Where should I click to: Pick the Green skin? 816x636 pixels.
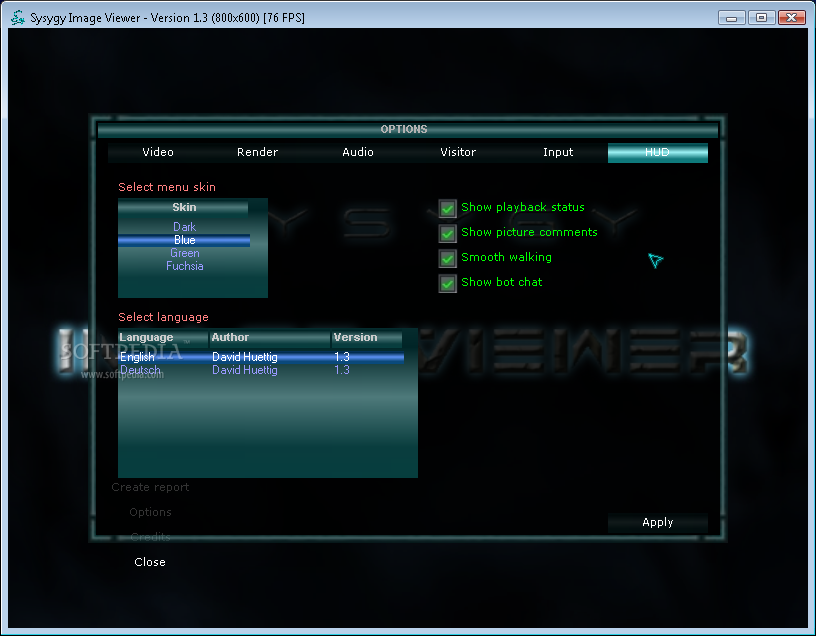pyautogui.click(x=184, y=253)
